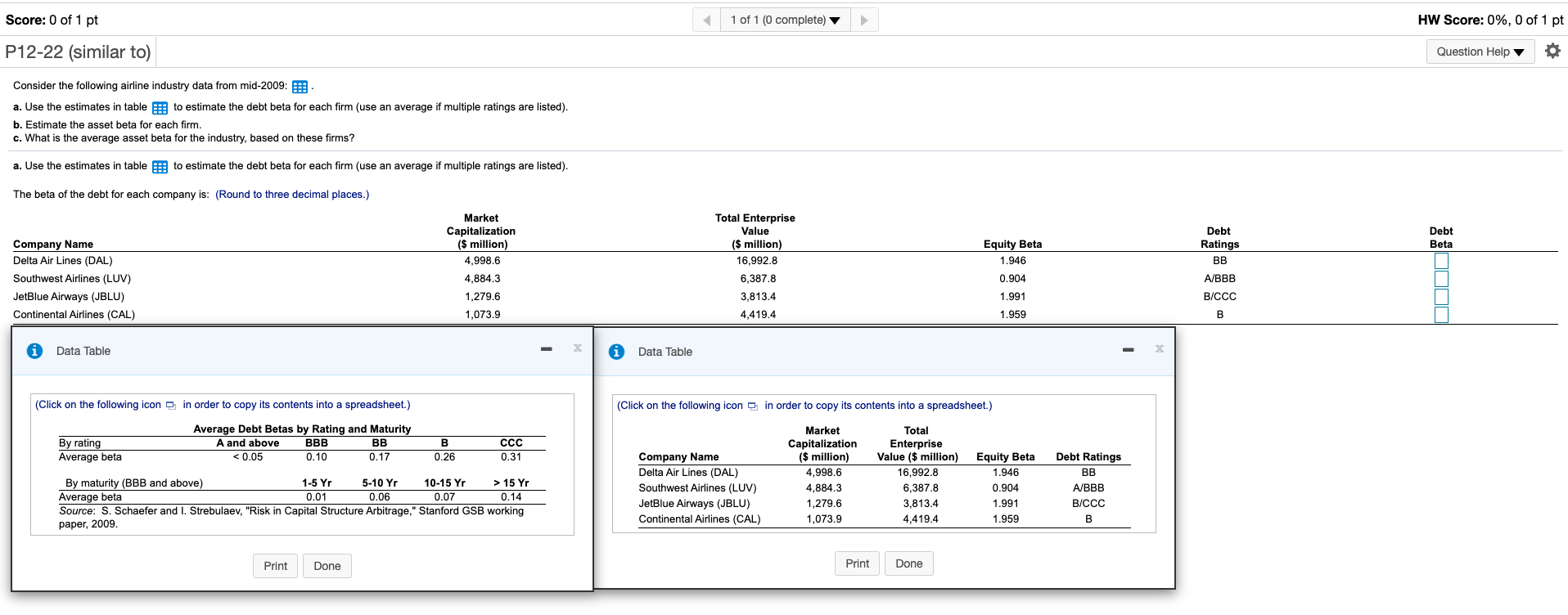
Task: Select JetBlue rating B/CCC in main table
Action: coord(1219,297)
